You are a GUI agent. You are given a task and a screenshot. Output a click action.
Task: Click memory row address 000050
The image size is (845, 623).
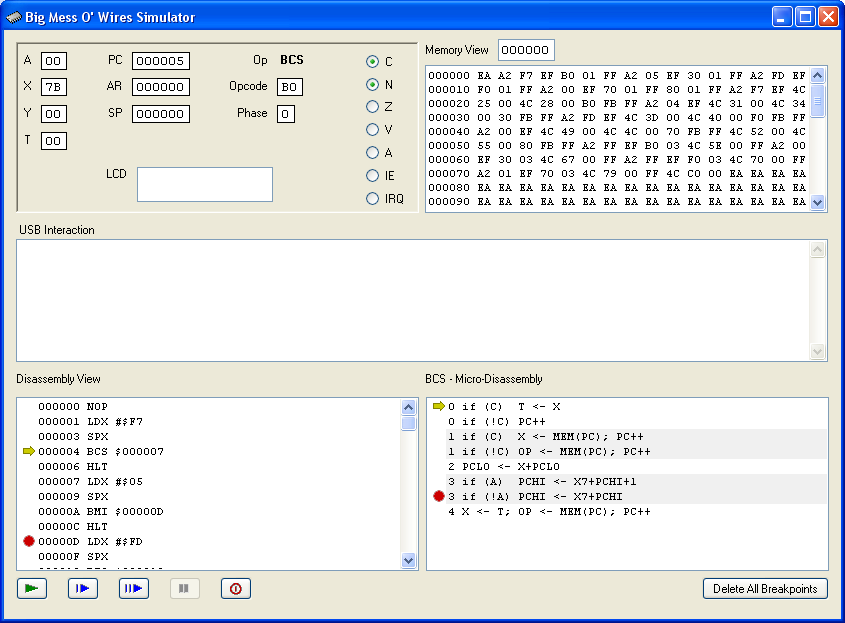pyautogui.click(x=449, y=146)
